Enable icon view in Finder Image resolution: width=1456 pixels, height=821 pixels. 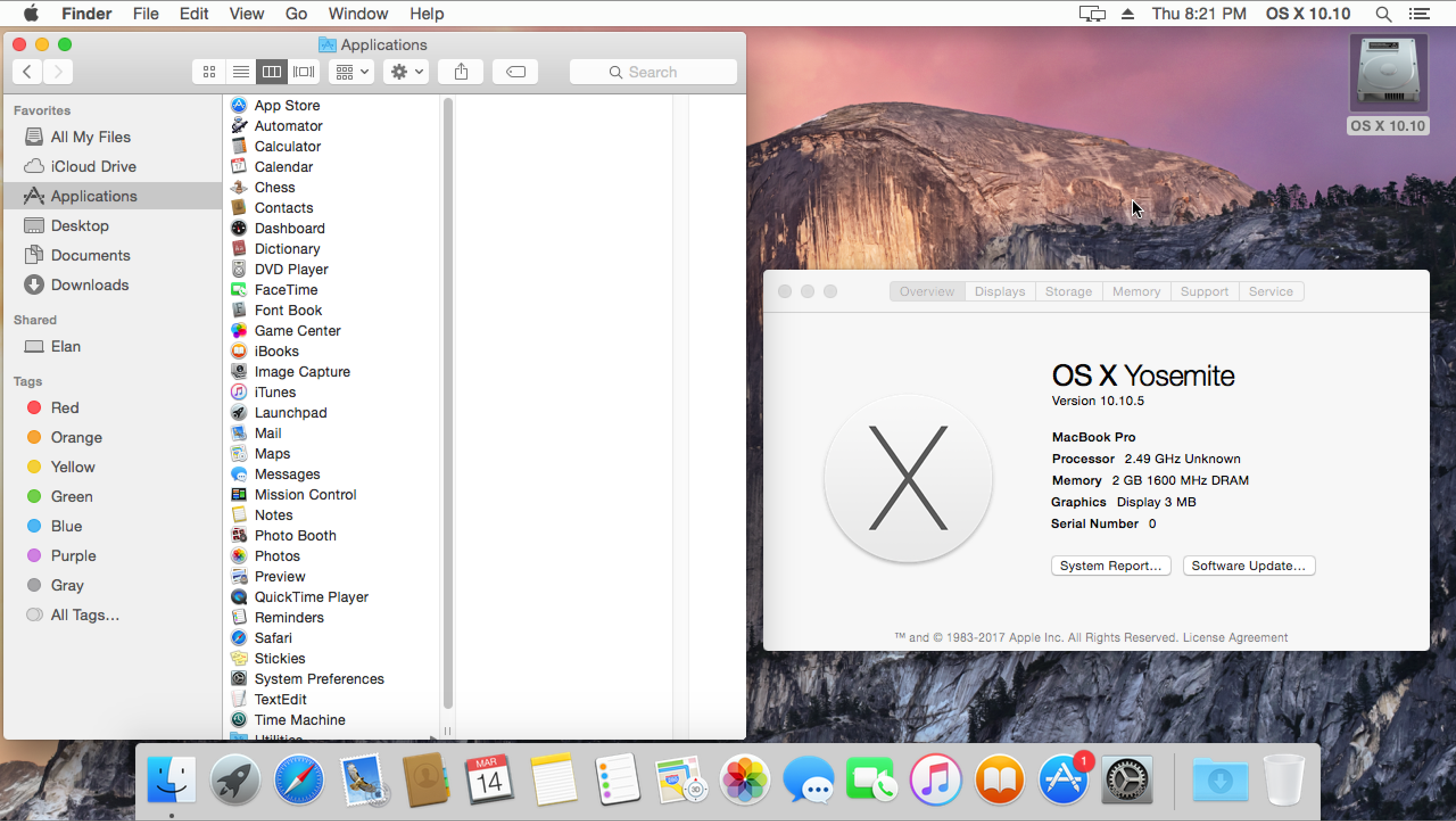click(x=209, y=71)
